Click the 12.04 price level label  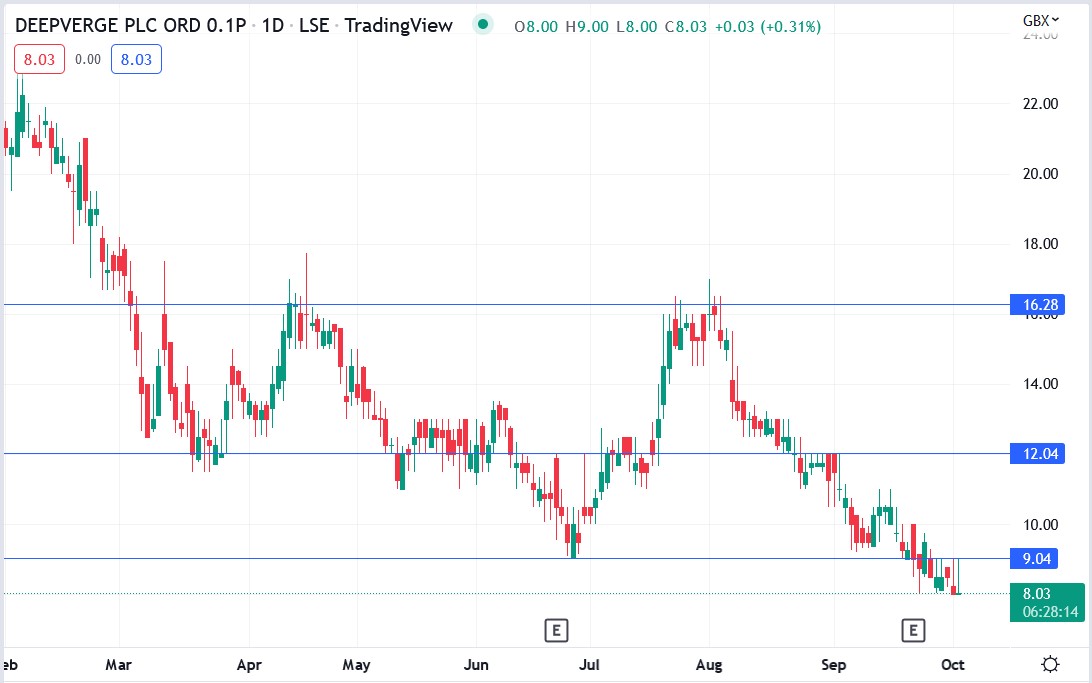click(1038, 454)
